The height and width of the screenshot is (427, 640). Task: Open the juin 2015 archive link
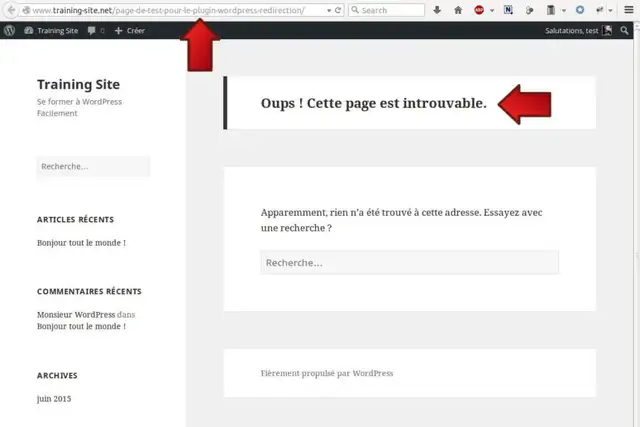[x=54, y=399]
